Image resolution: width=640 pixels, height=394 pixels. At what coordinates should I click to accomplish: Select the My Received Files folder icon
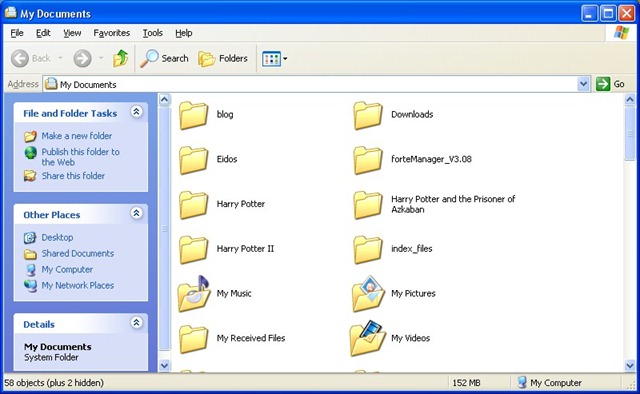pyautogui.click(x=193, y=339)
